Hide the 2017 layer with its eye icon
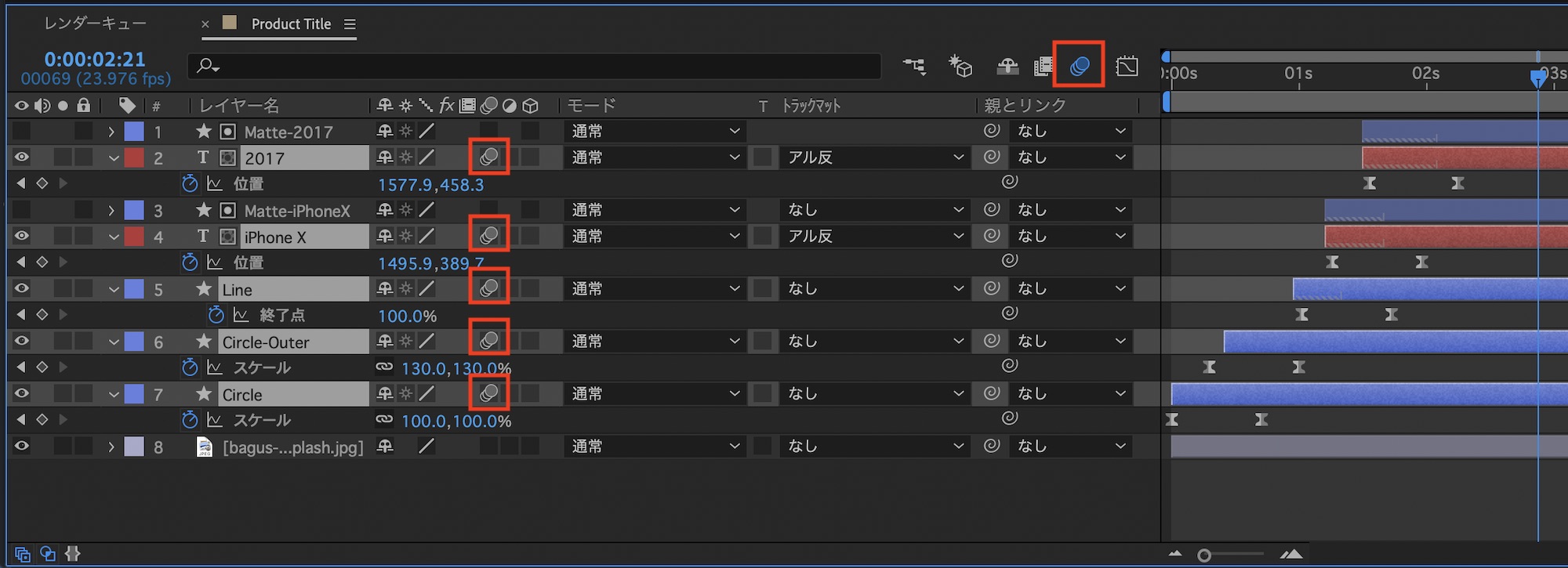The height and width of the screenshot is (568, 1568). 22,157
